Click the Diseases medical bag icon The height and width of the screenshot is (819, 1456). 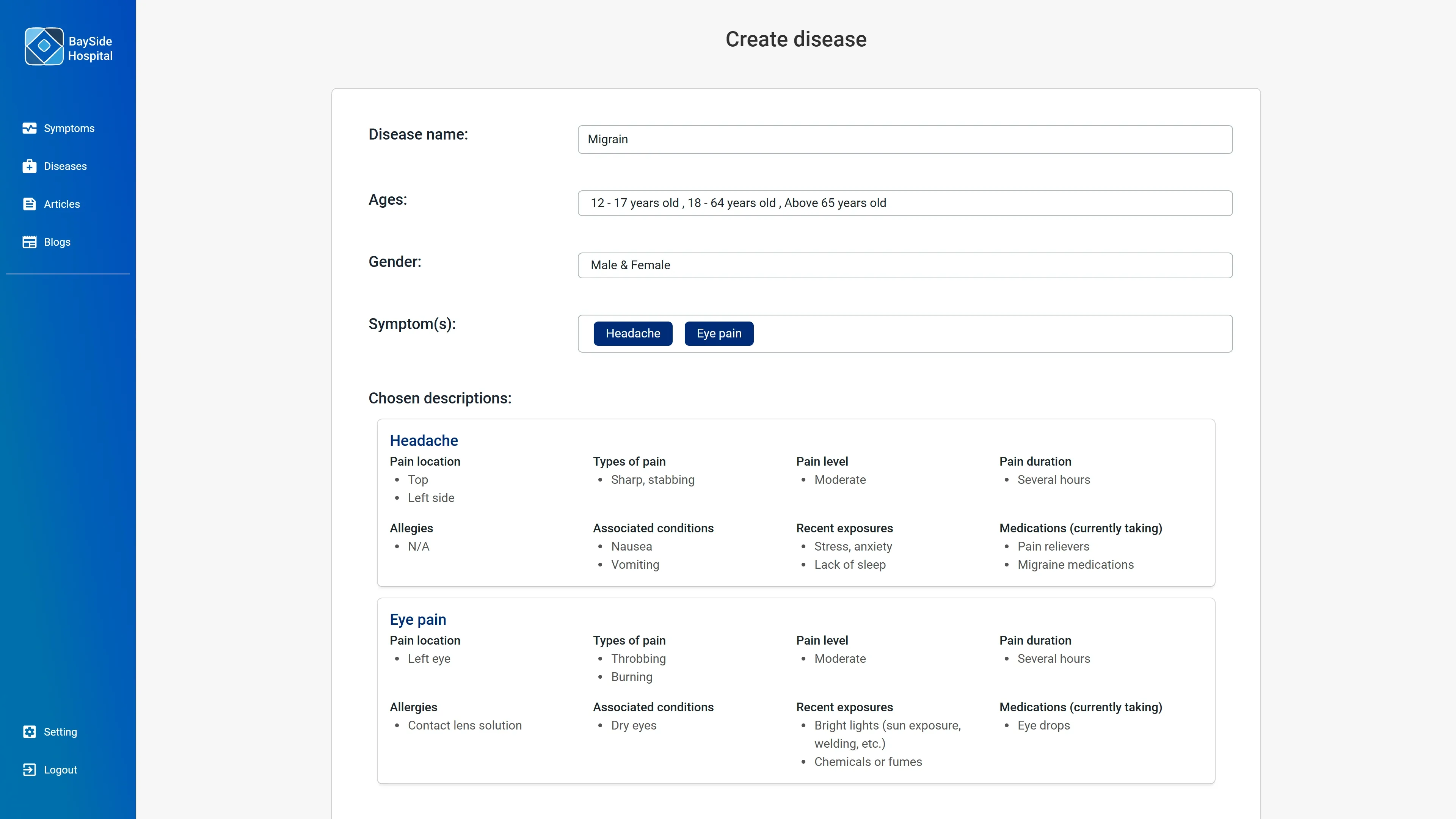[x=30, y=166]
